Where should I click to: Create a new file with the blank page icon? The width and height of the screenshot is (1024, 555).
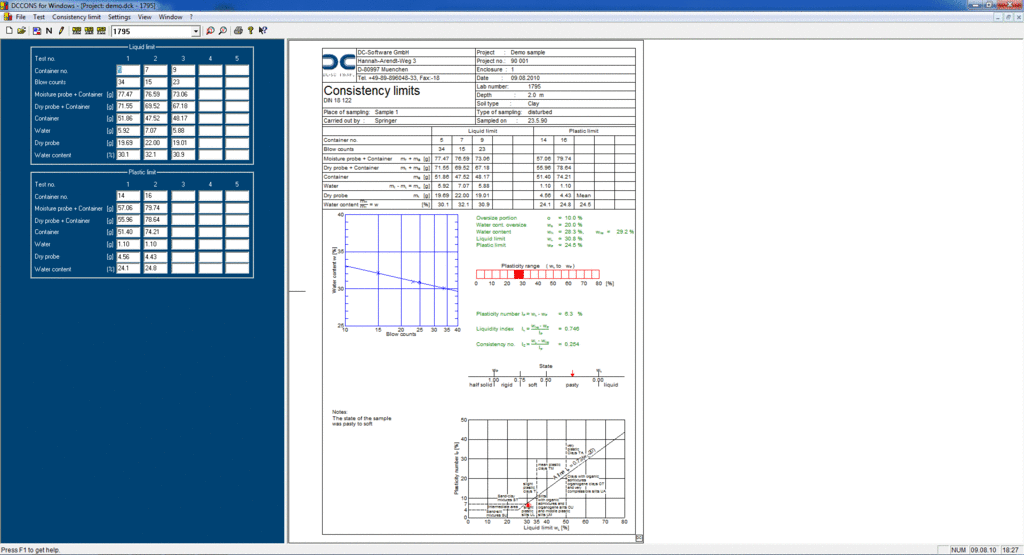click(x=9, y=31)
